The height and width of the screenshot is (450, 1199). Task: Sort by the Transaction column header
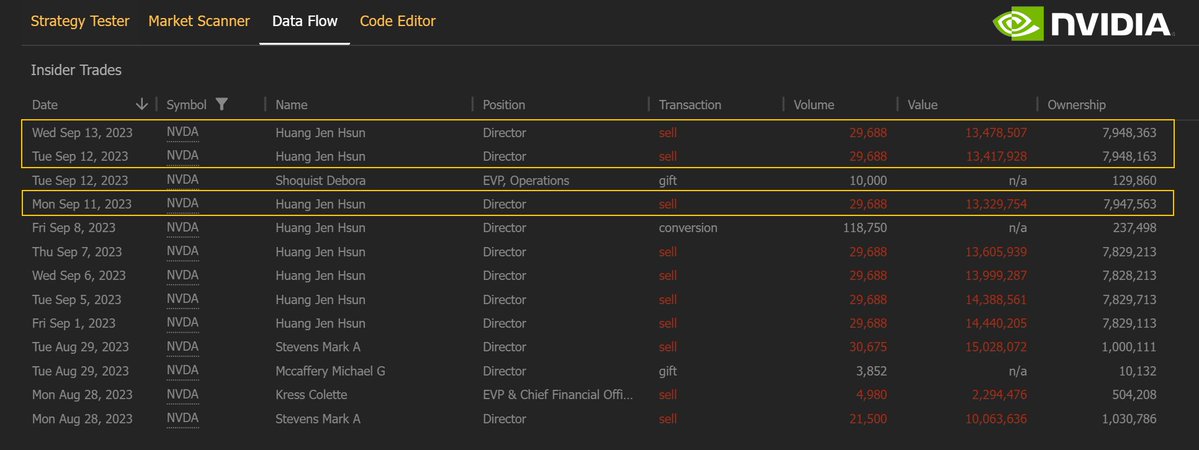click(x=690, y=105)
